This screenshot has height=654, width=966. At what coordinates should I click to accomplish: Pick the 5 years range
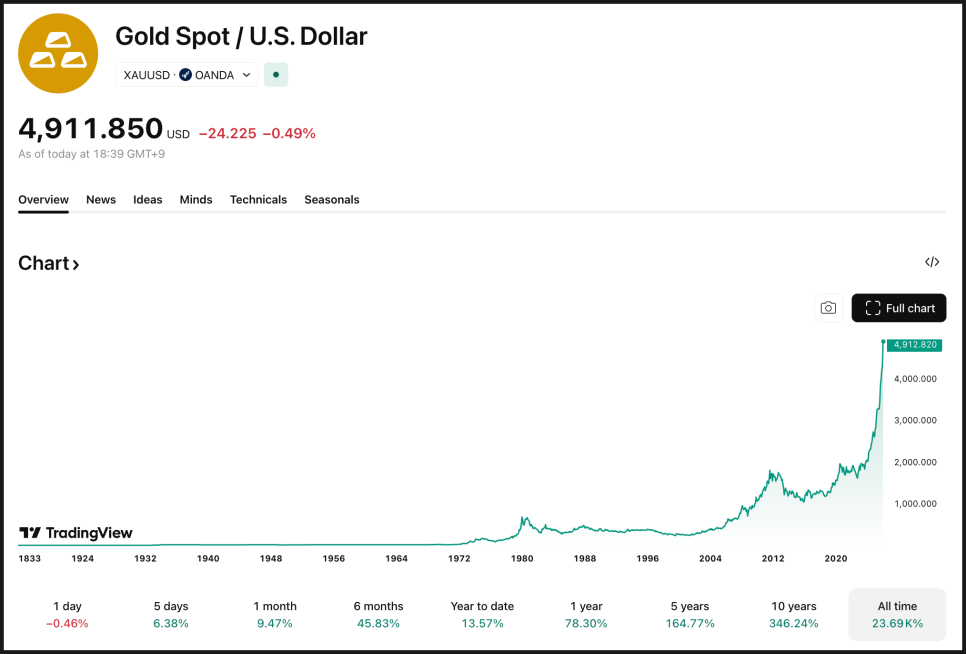coord(690,614)
